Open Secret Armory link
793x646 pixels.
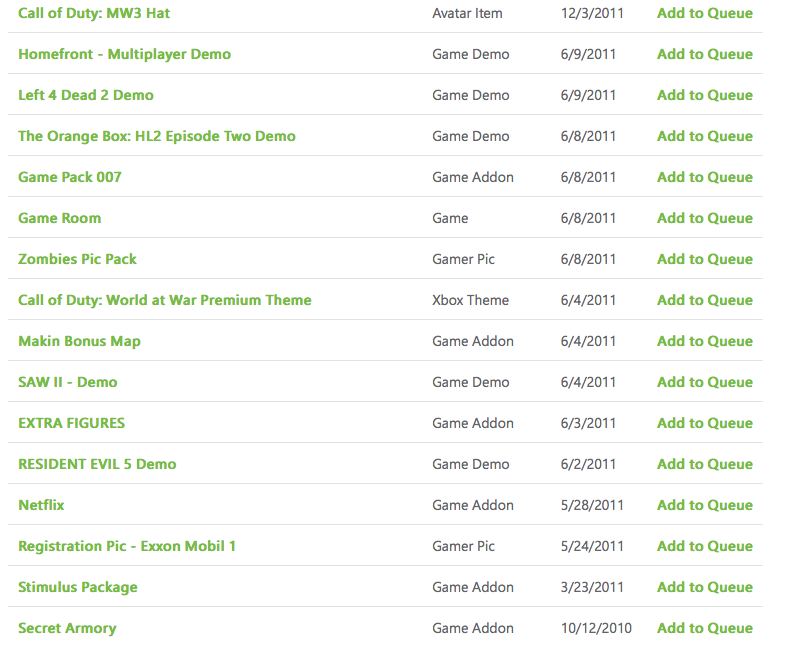(x=67, y=628)
